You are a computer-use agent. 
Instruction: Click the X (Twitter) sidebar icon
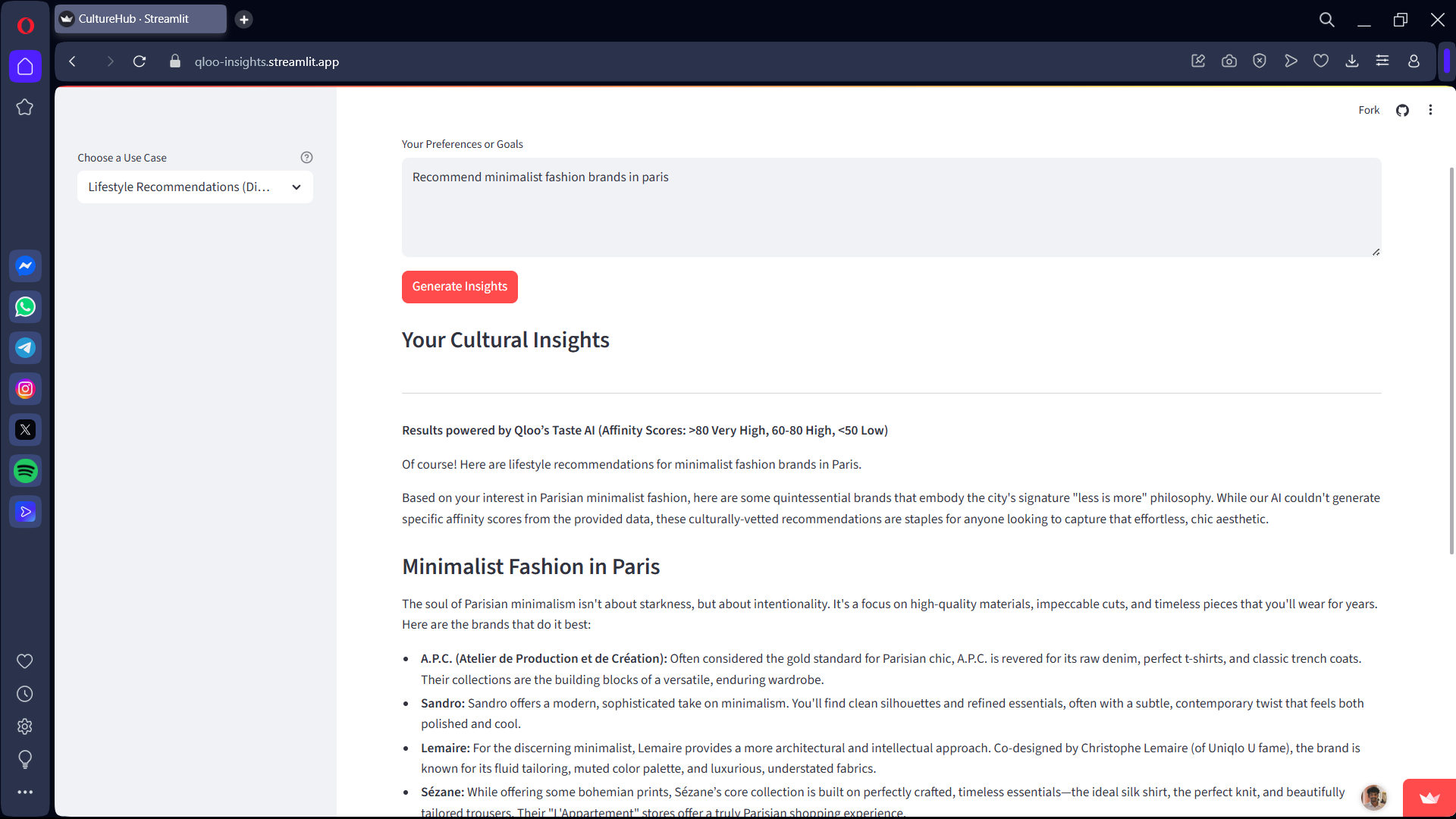pyautogui.click(x=25, y=430)
